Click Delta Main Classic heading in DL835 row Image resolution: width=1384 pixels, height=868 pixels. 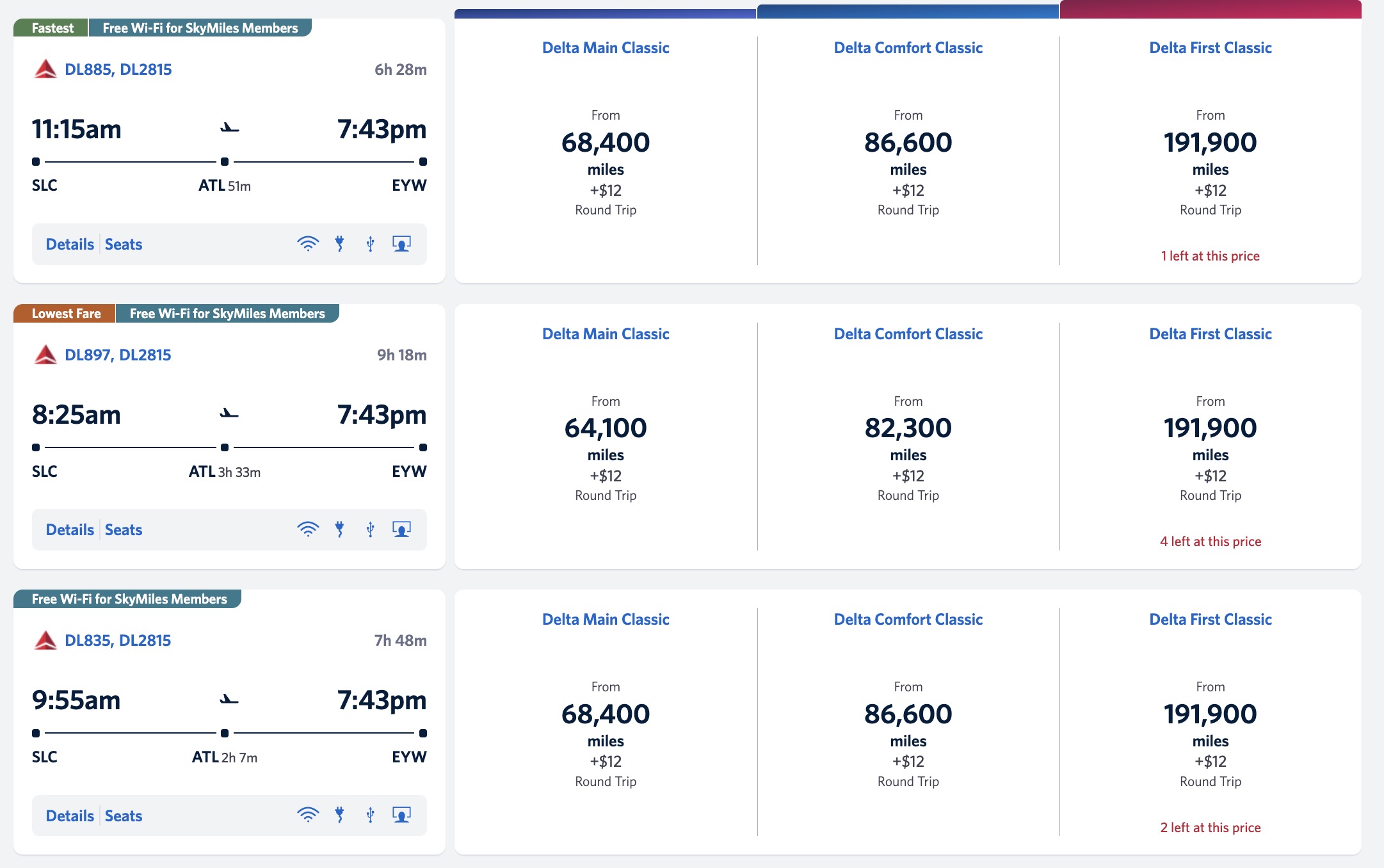point(606,619)
